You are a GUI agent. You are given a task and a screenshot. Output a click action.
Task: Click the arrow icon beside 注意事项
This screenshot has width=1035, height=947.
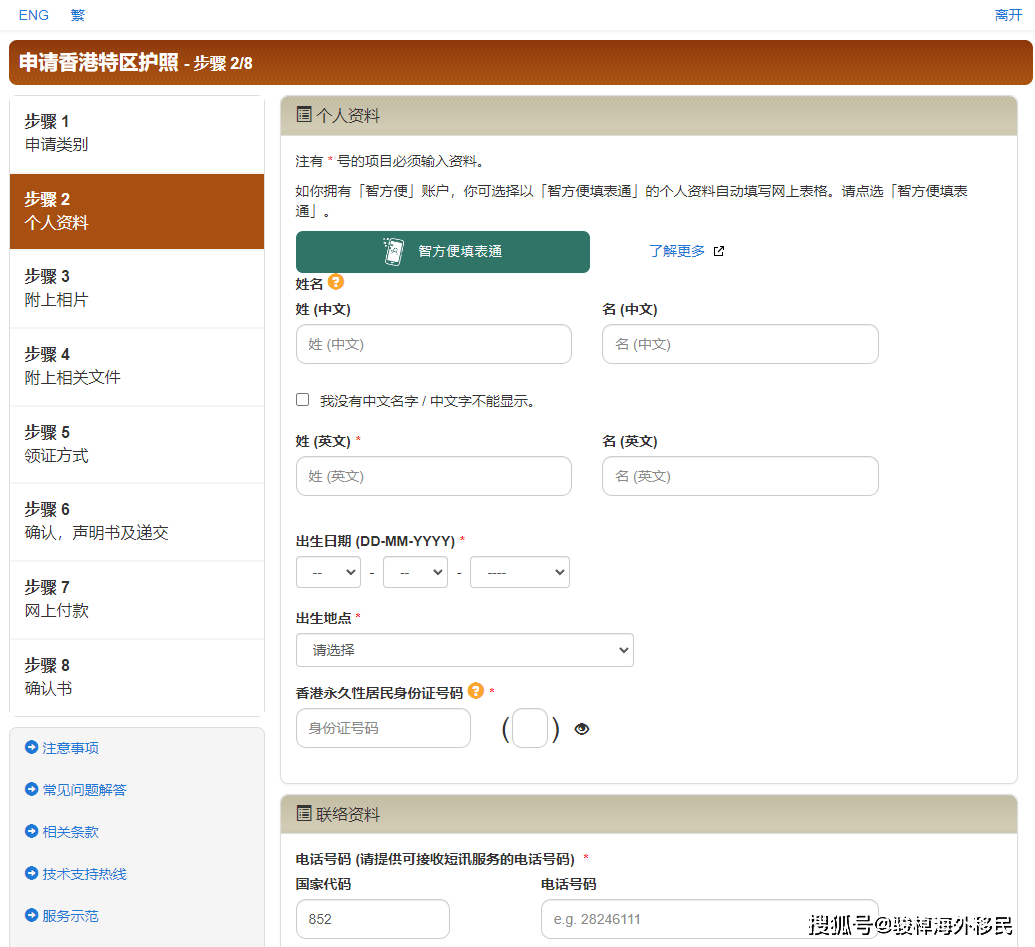[x=31, y=748]
